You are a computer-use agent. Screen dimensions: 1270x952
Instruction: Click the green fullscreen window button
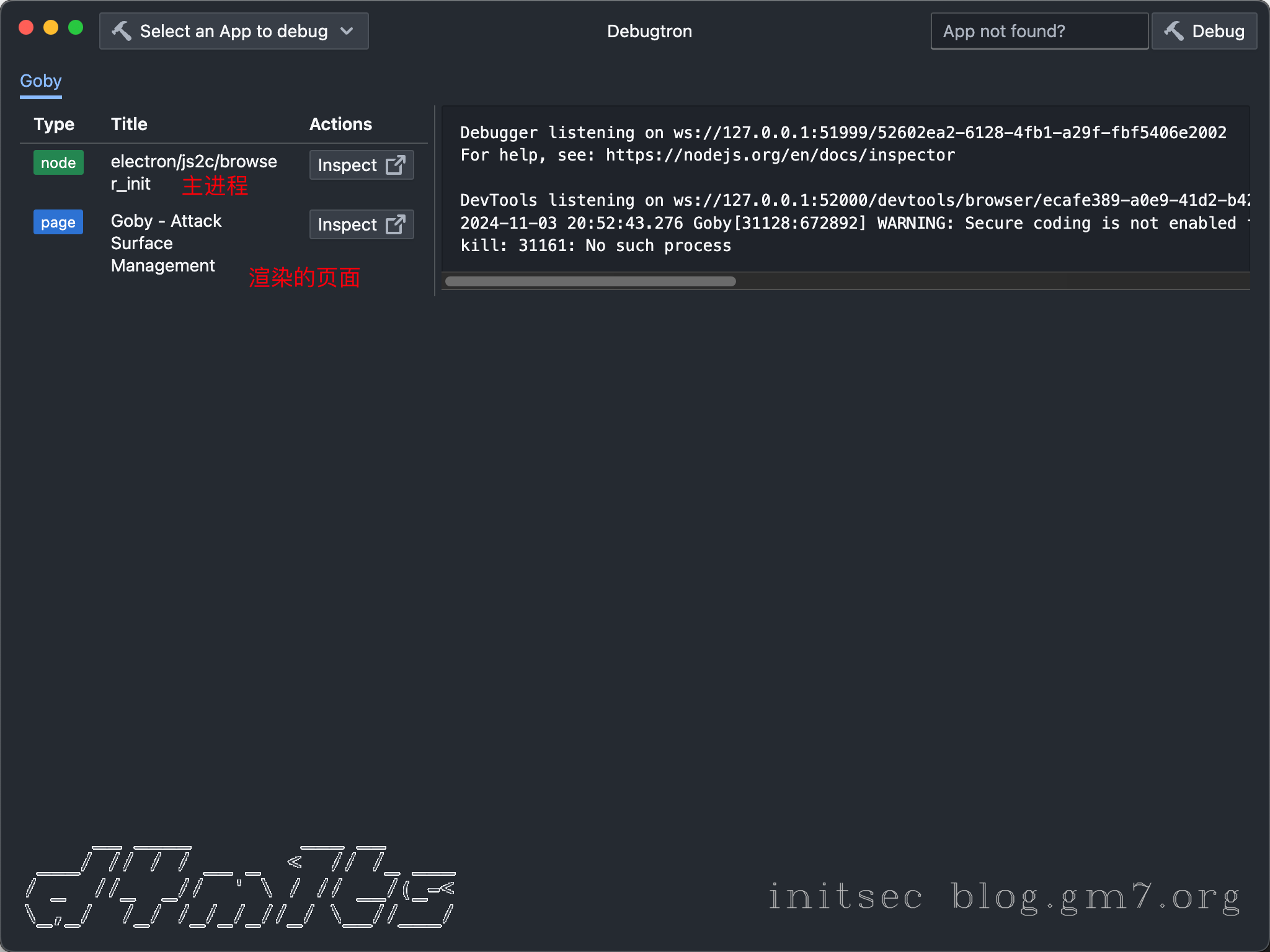pyautogui.click(x=76, y=28)
